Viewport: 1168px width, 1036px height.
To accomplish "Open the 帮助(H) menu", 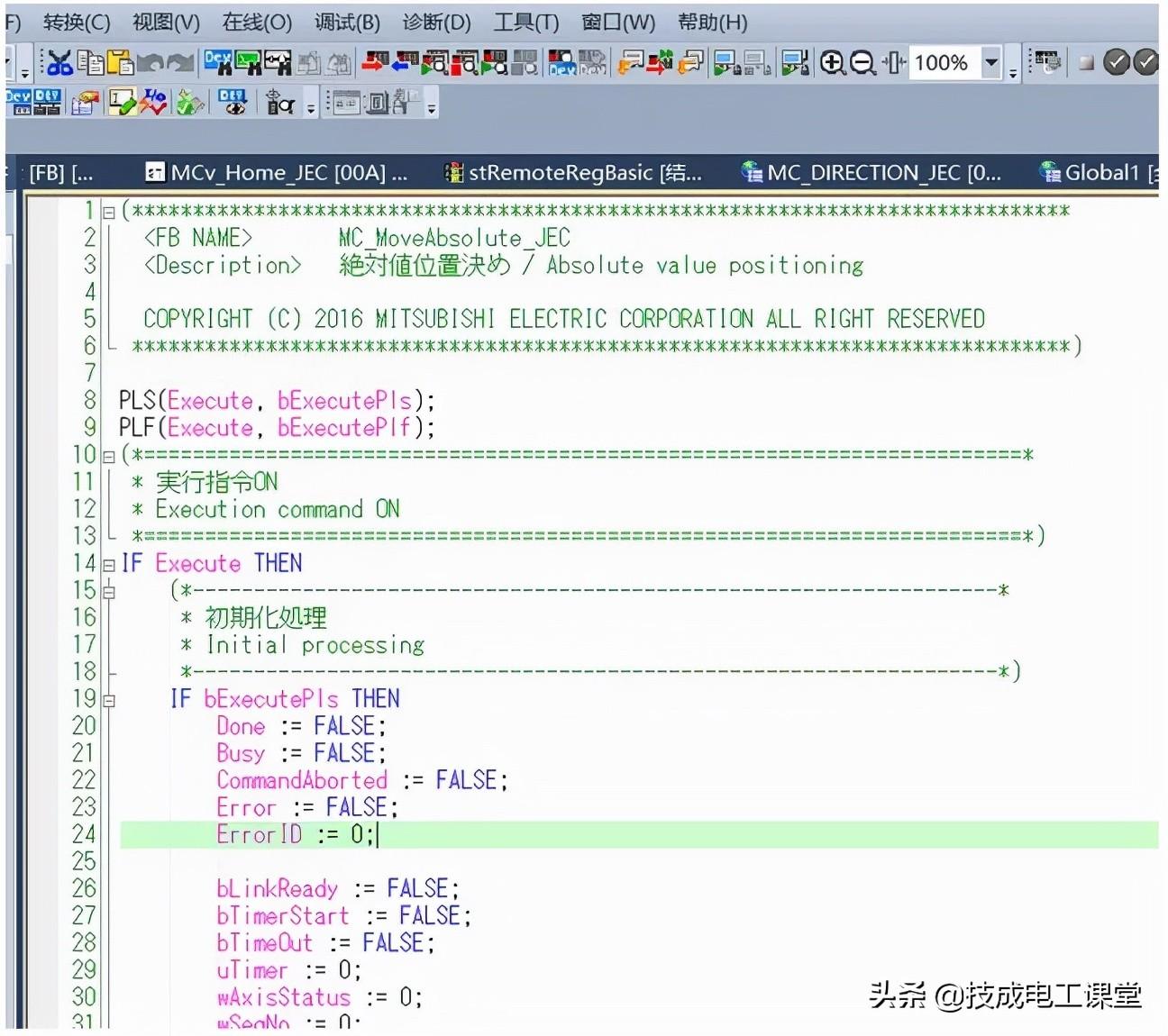I will [x=712, y=22].
